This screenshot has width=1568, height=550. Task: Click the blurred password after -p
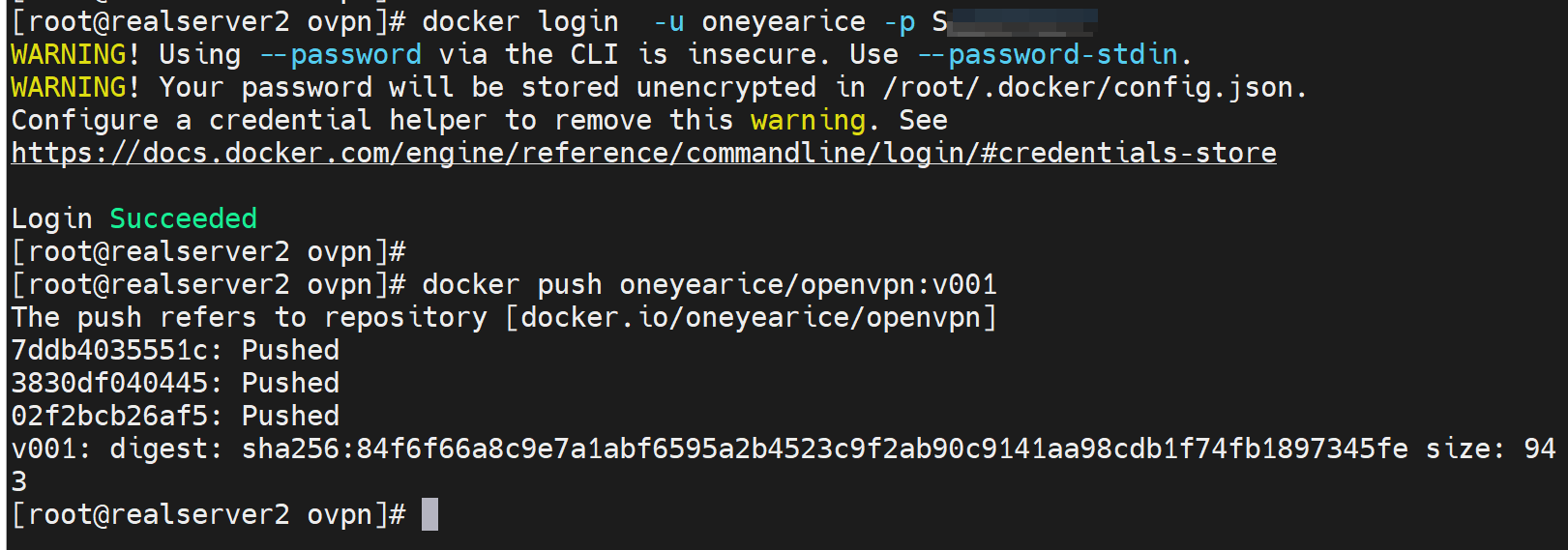[x=1021, y=21]
